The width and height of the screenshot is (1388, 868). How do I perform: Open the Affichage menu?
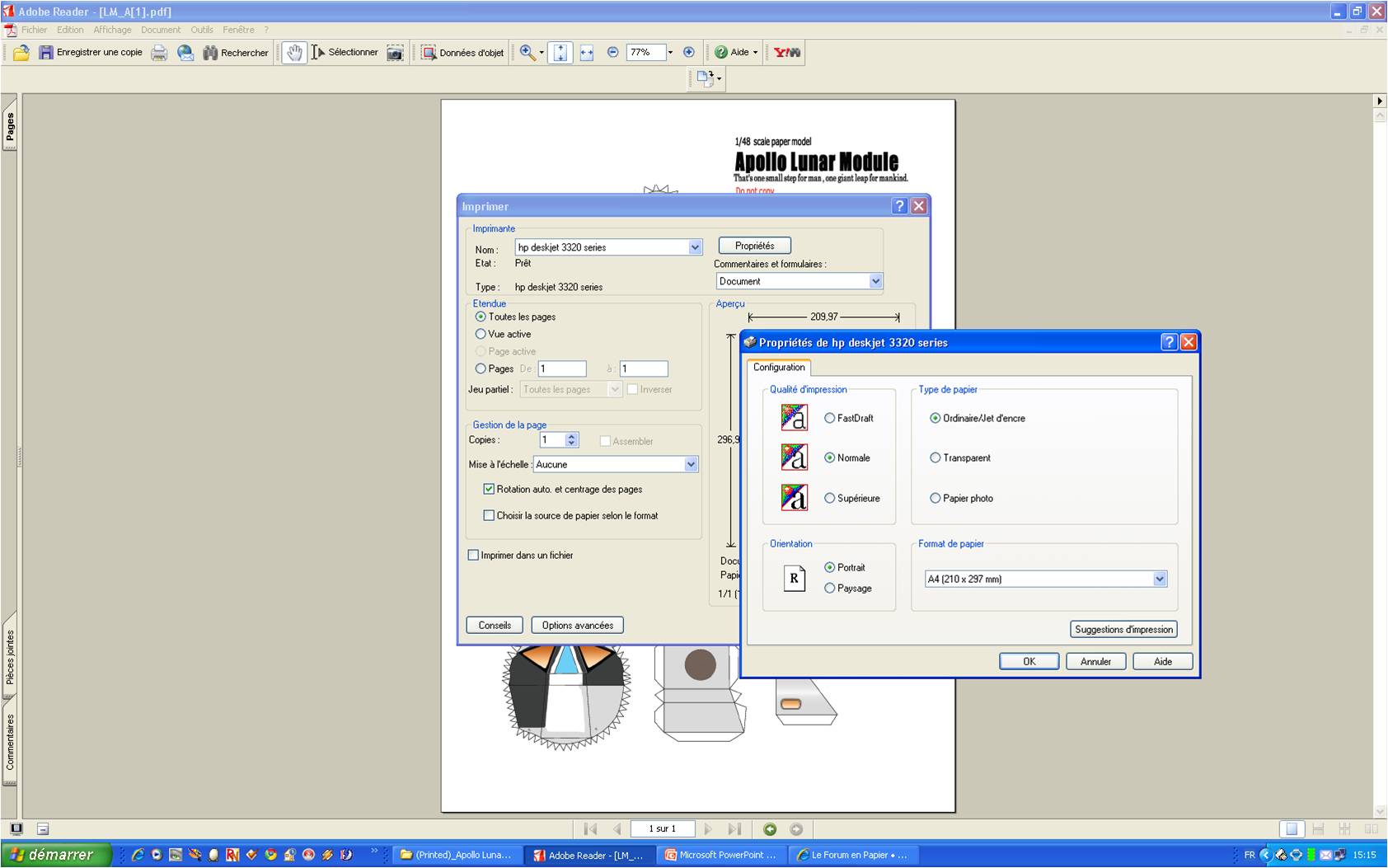click(x=112, y=30)
